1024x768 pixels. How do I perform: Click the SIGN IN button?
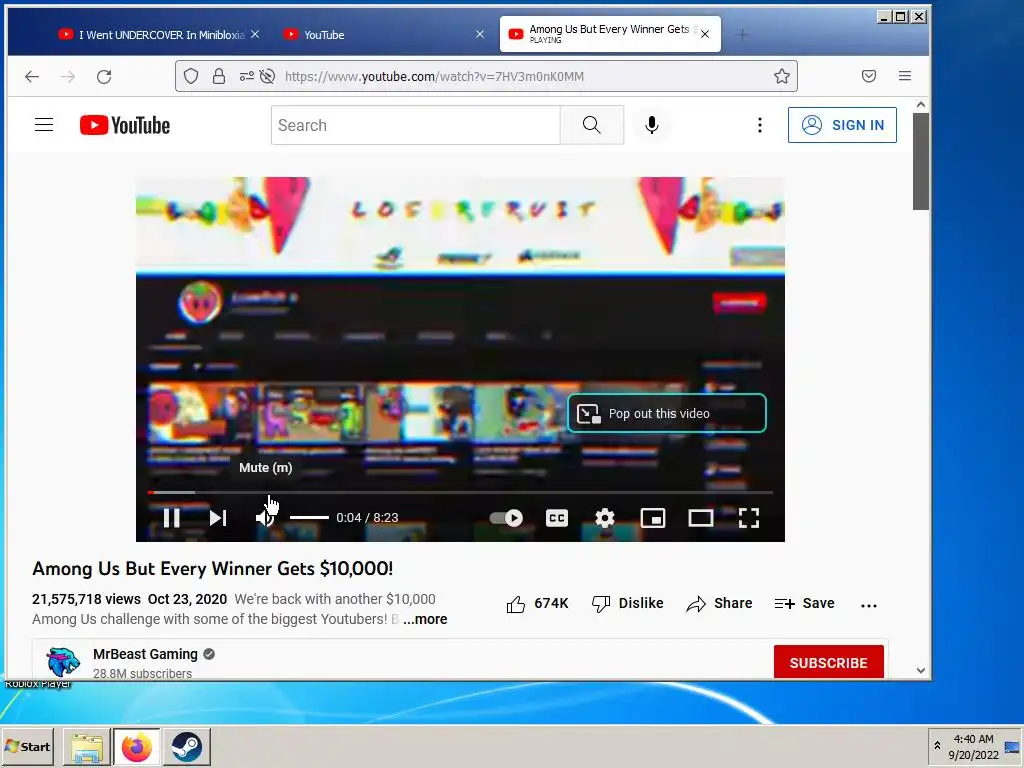[842, 125]
